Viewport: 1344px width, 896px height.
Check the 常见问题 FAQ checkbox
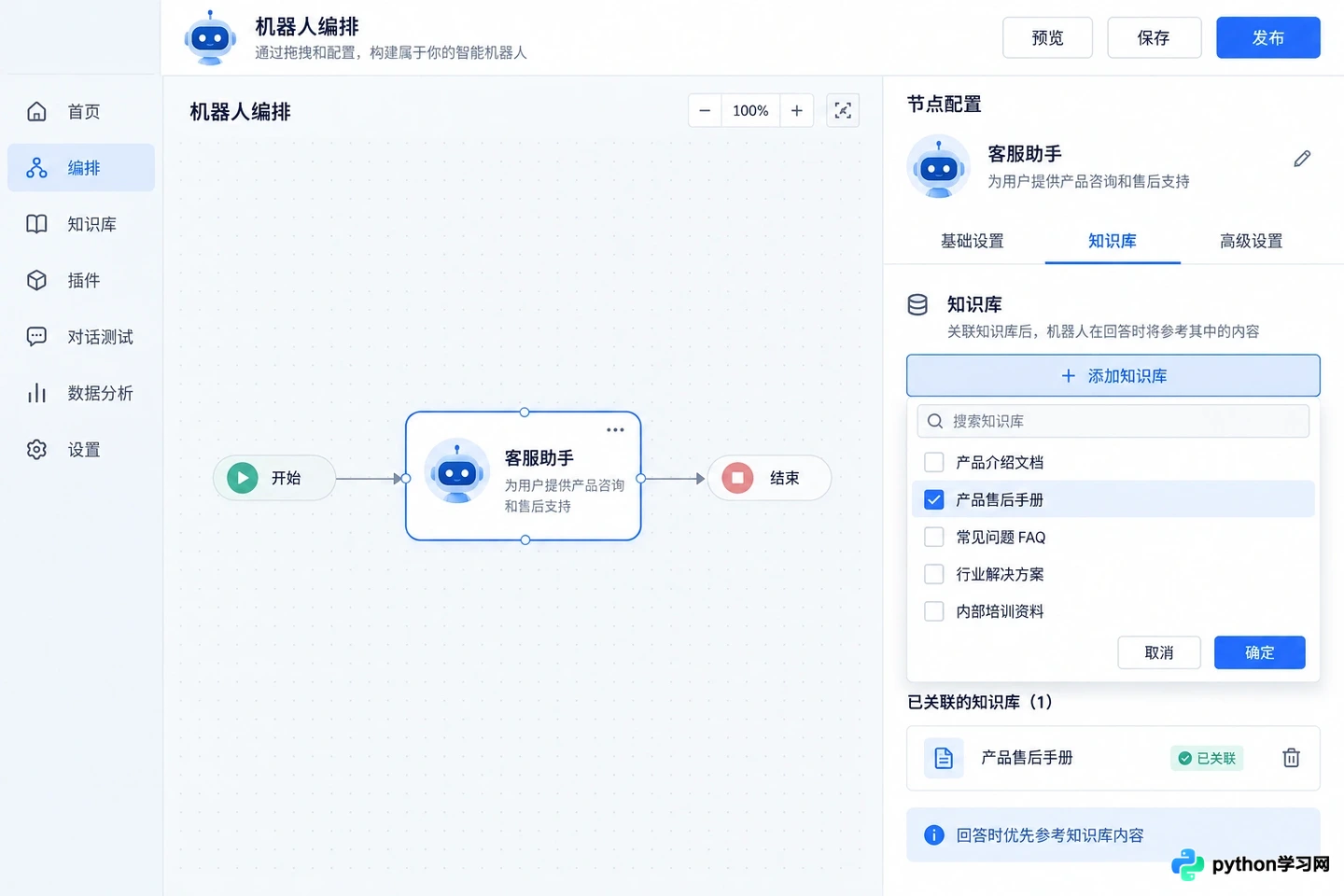pos(933,537)
